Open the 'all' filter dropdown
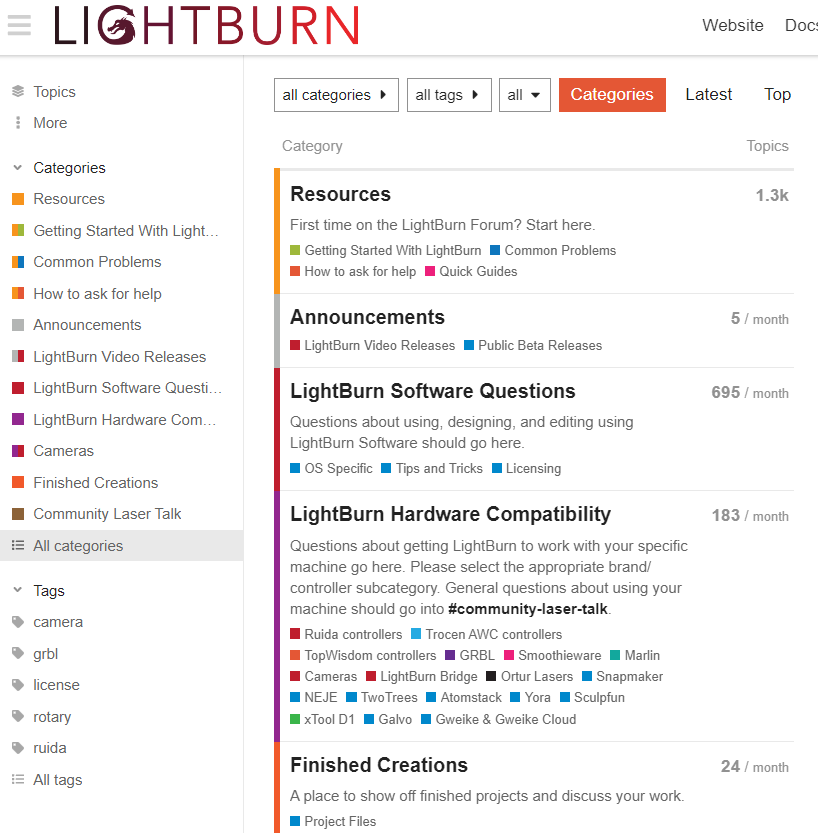 click(x=524, y=95)
